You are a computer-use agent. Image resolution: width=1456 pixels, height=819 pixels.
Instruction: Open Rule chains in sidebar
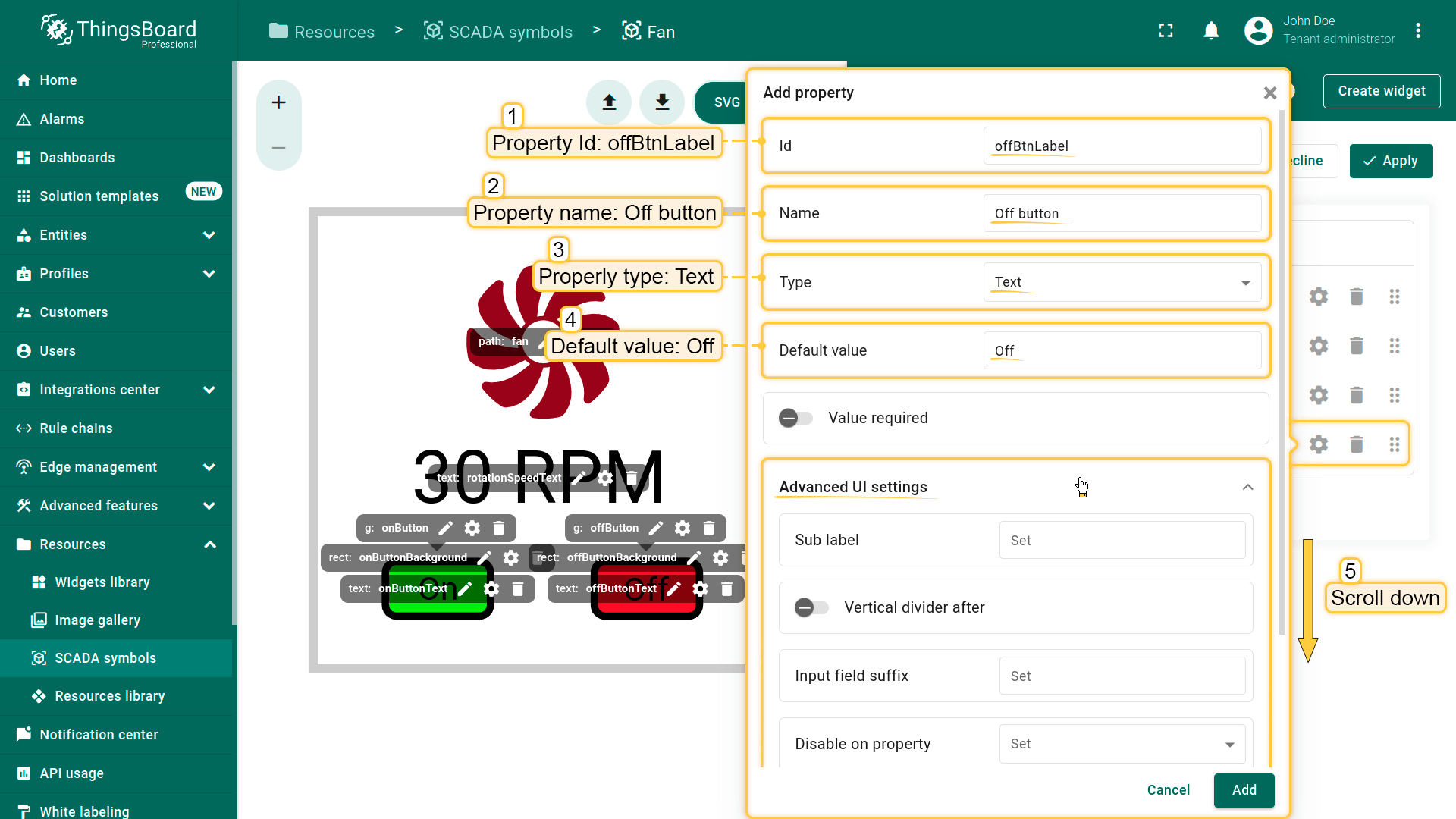click(x=76, y=428)
